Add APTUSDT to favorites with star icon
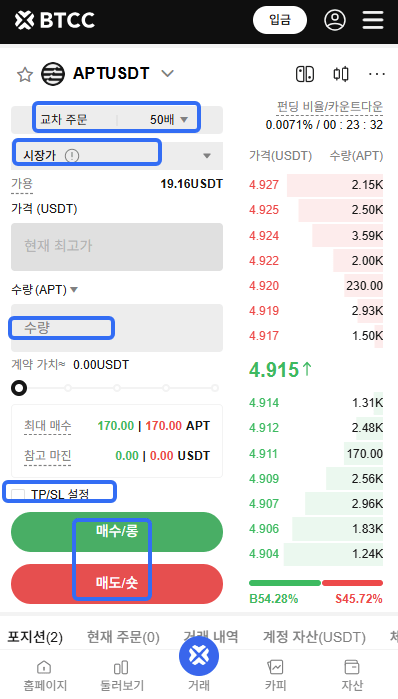 [25, 74]
